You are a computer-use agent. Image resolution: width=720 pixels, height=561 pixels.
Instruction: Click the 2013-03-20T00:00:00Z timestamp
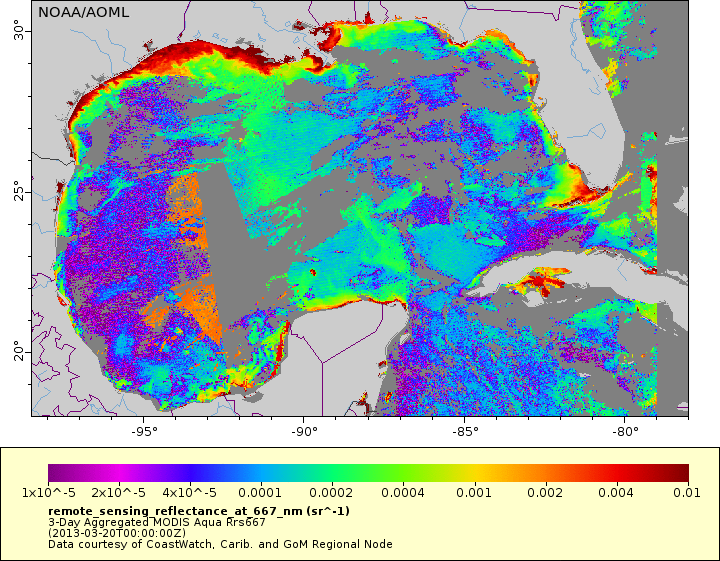tap(117, 533)
